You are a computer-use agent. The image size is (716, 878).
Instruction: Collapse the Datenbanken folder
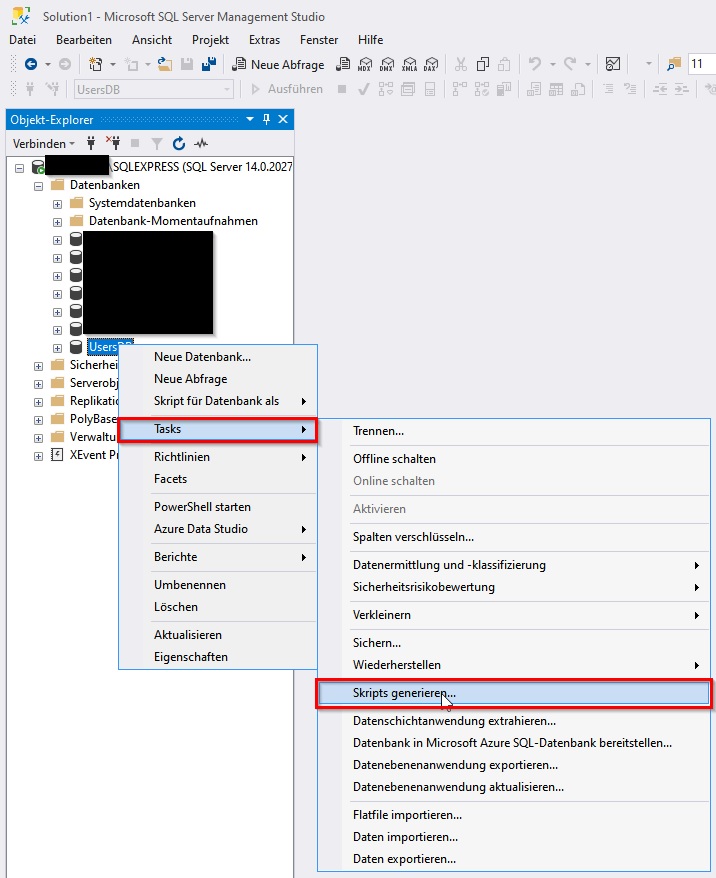coord(38,186)
